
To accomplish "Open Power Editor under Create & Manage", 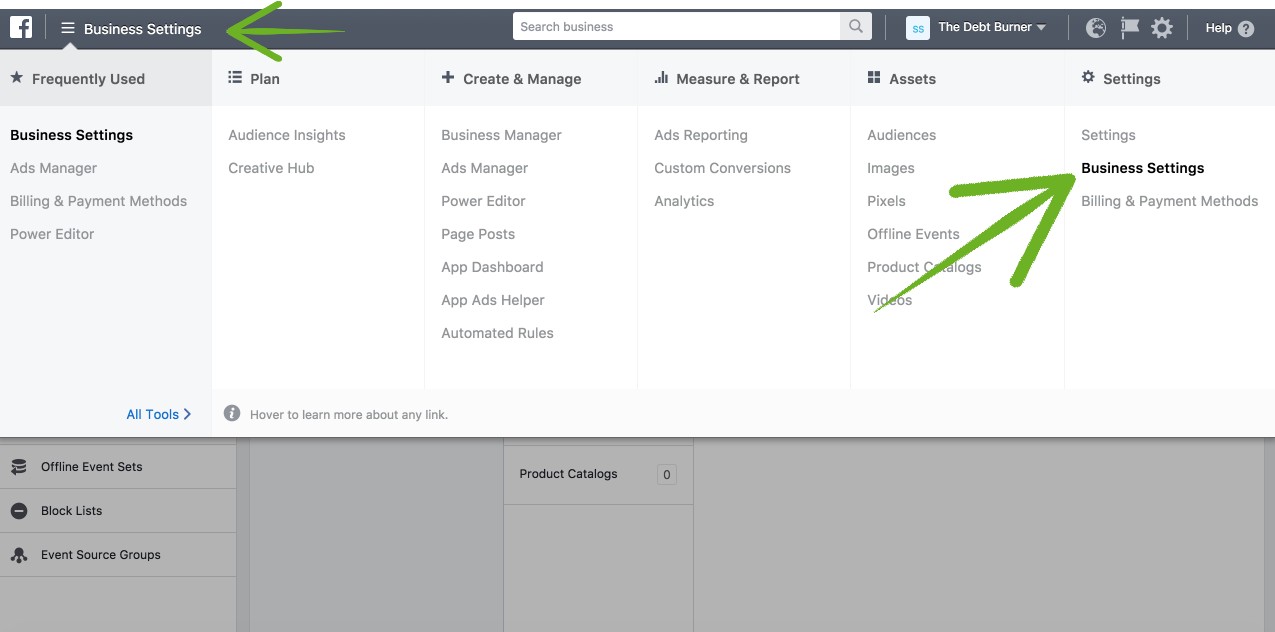I will point(483,201).
